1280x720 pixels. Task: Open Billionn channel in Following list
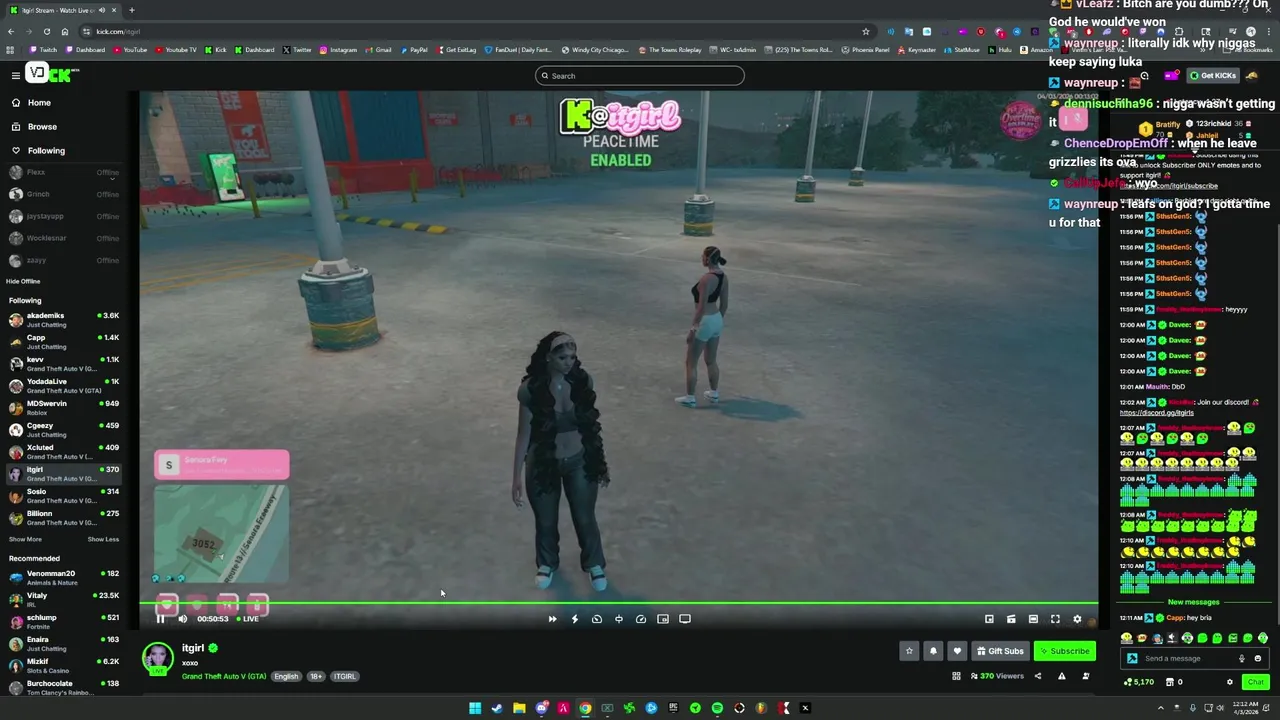point(62,518)
